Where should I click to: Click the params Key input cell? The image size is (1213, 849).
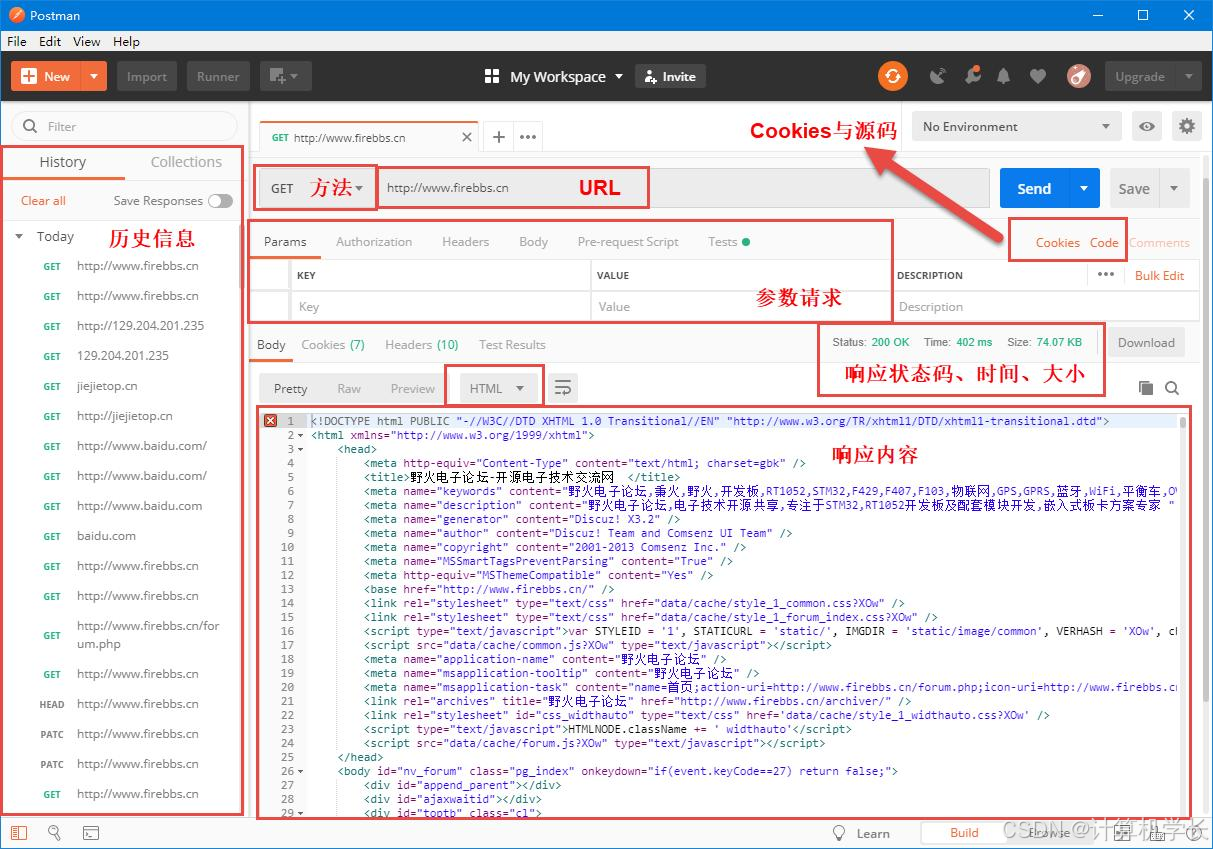click(x=441, y=307)
